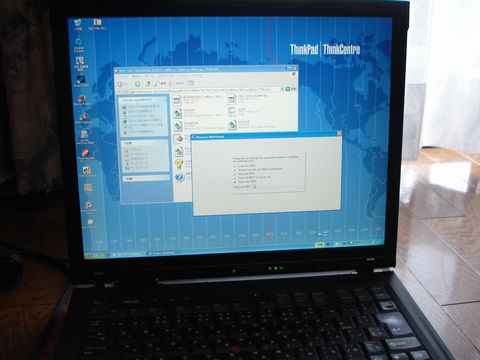The height and width of the screenshot is (360, 480).
Task: Open the View menu in Explorer window
Action: (x=150, y=76)
